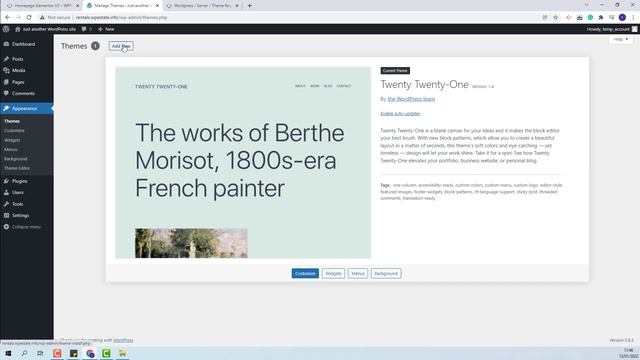Reload the page with the refresh icon
Image resolution: width=640 pixels, height=360 pixels.
(x=29, y=18)
